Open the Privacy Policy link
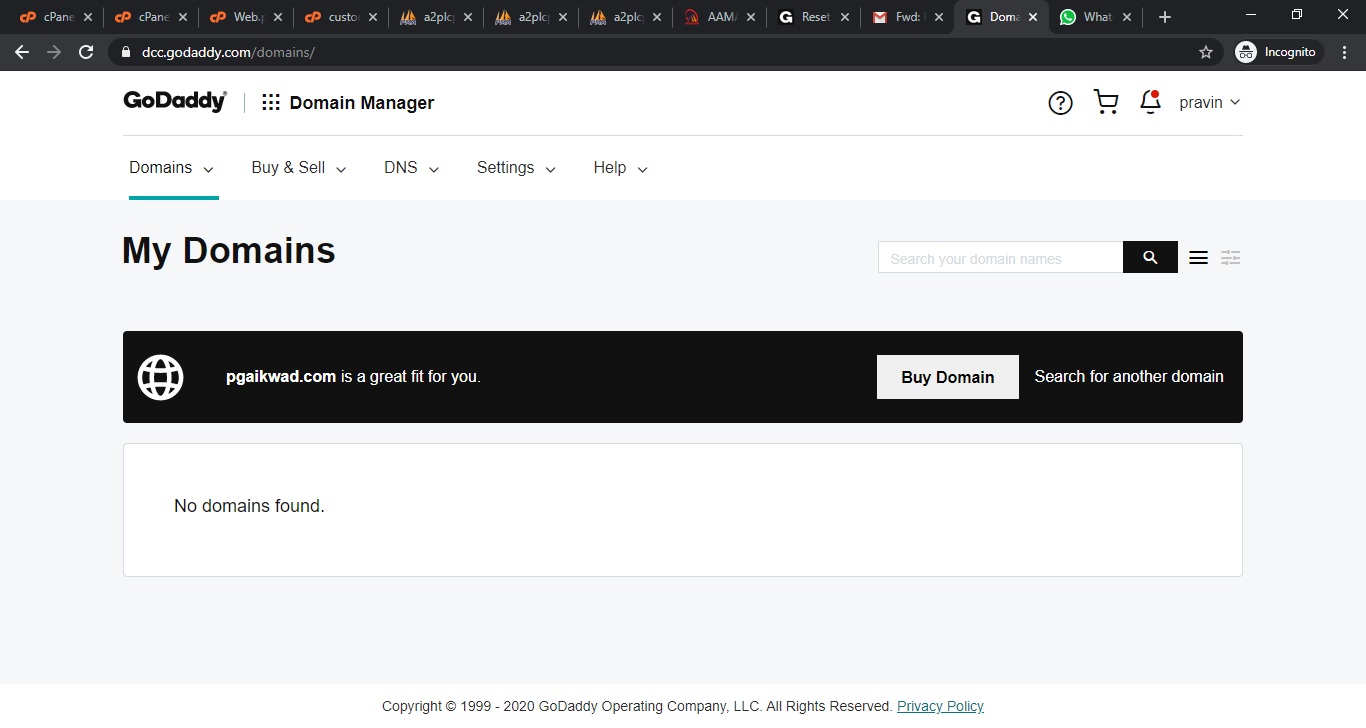1366x728 pixels. (x=940, y=706)
